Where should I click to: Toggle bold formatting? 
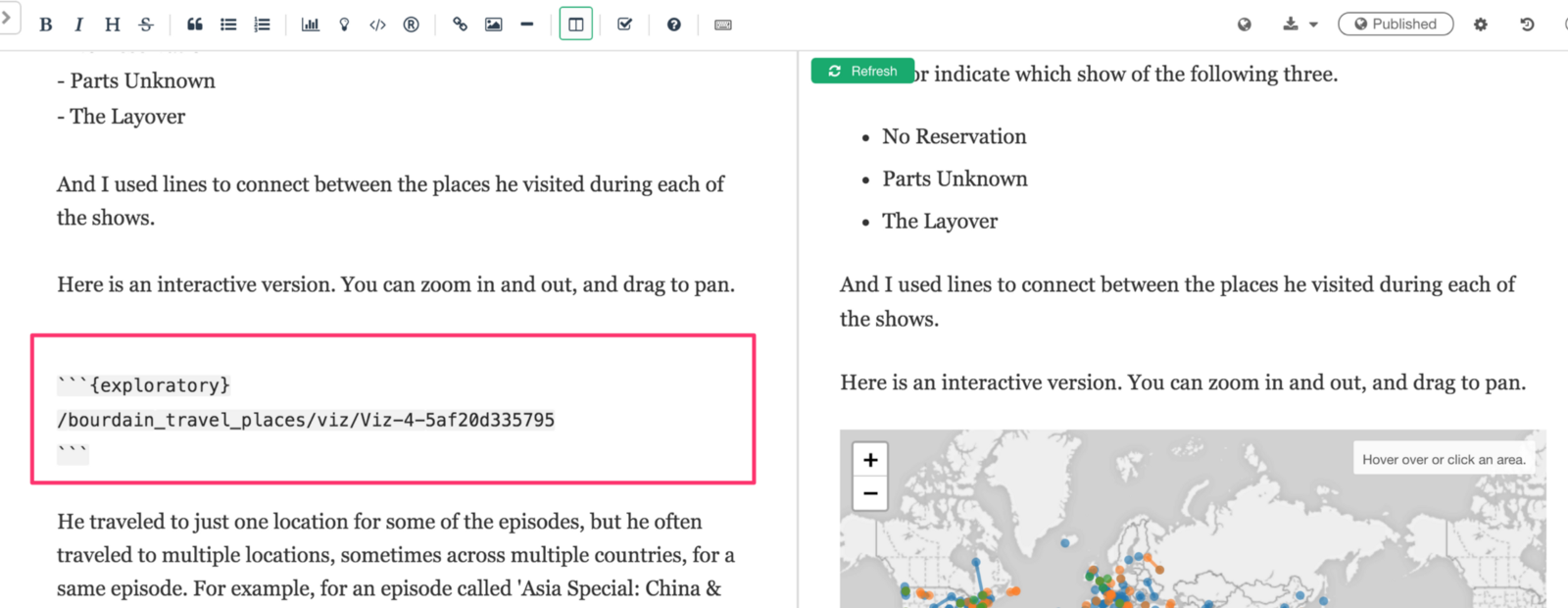[45, 25]
